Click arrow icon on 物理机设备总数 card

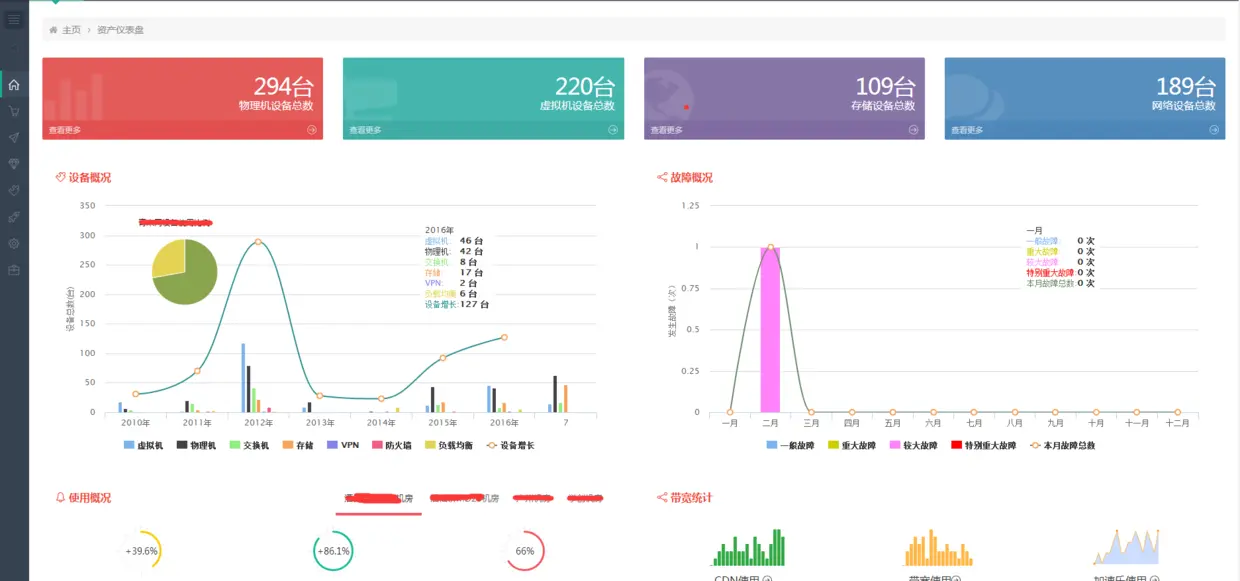click(x=312, y=130)
